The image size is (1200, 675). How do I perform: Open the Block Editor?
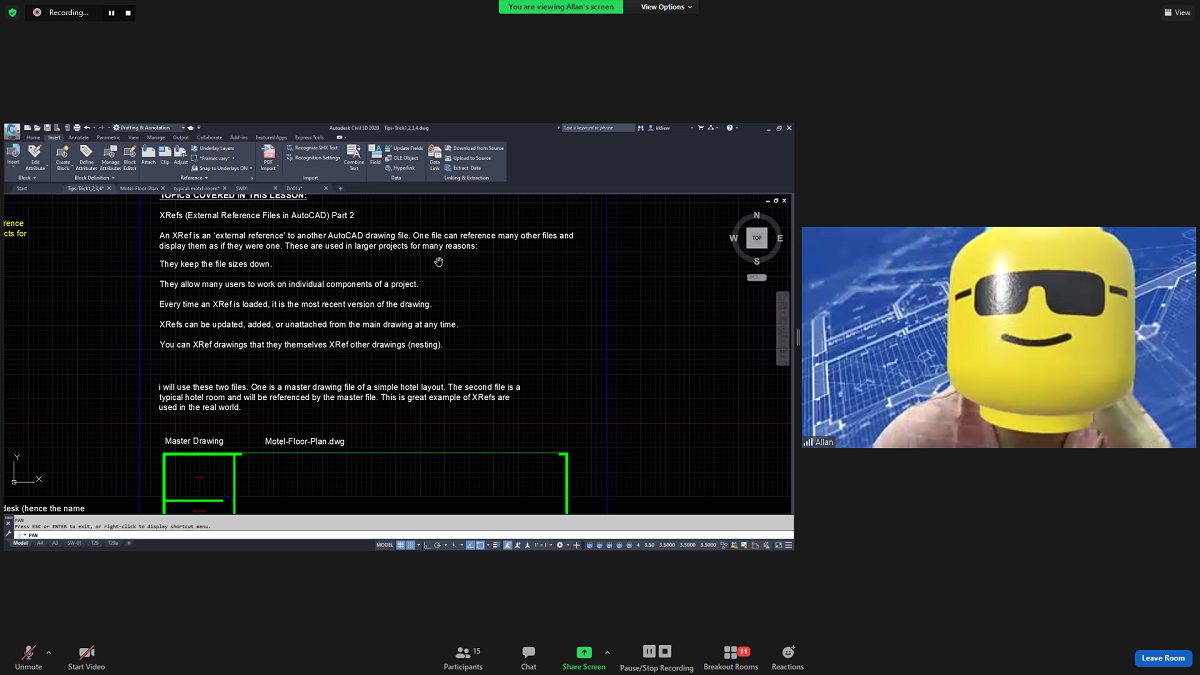[130, 156]
